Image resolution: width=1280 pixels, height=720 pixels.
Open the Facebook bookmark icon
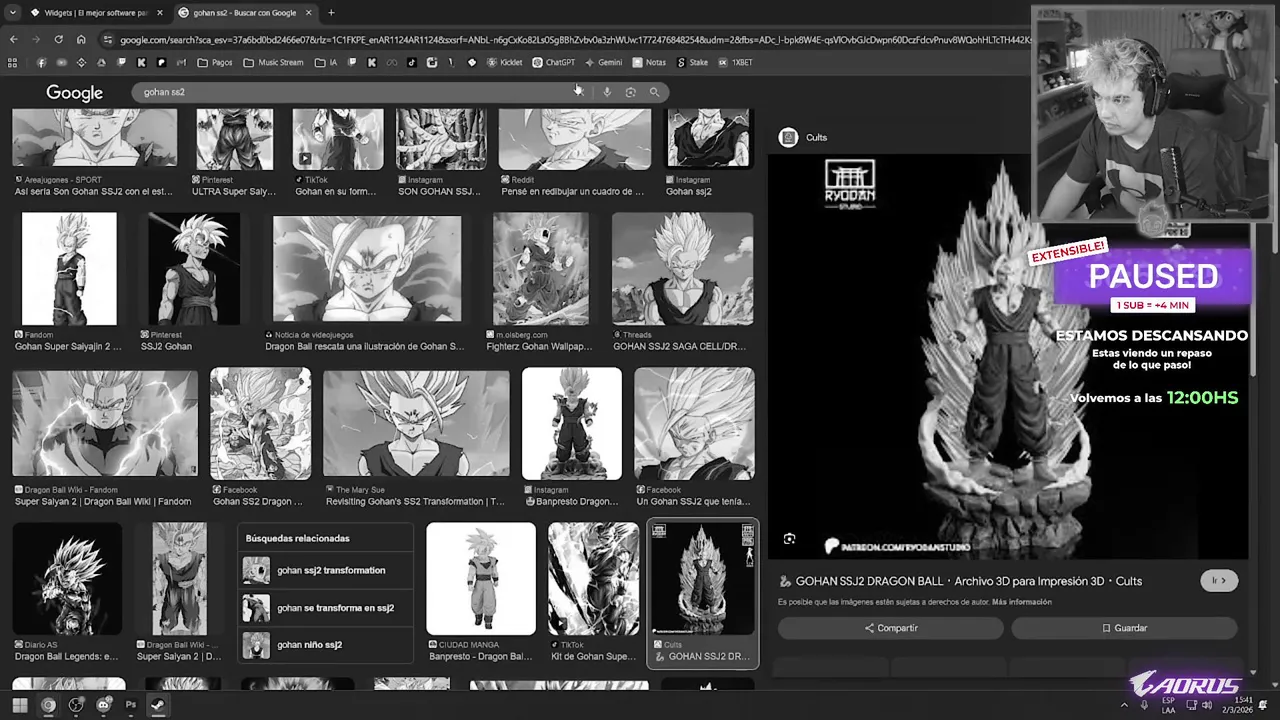[x=41, y=62]
